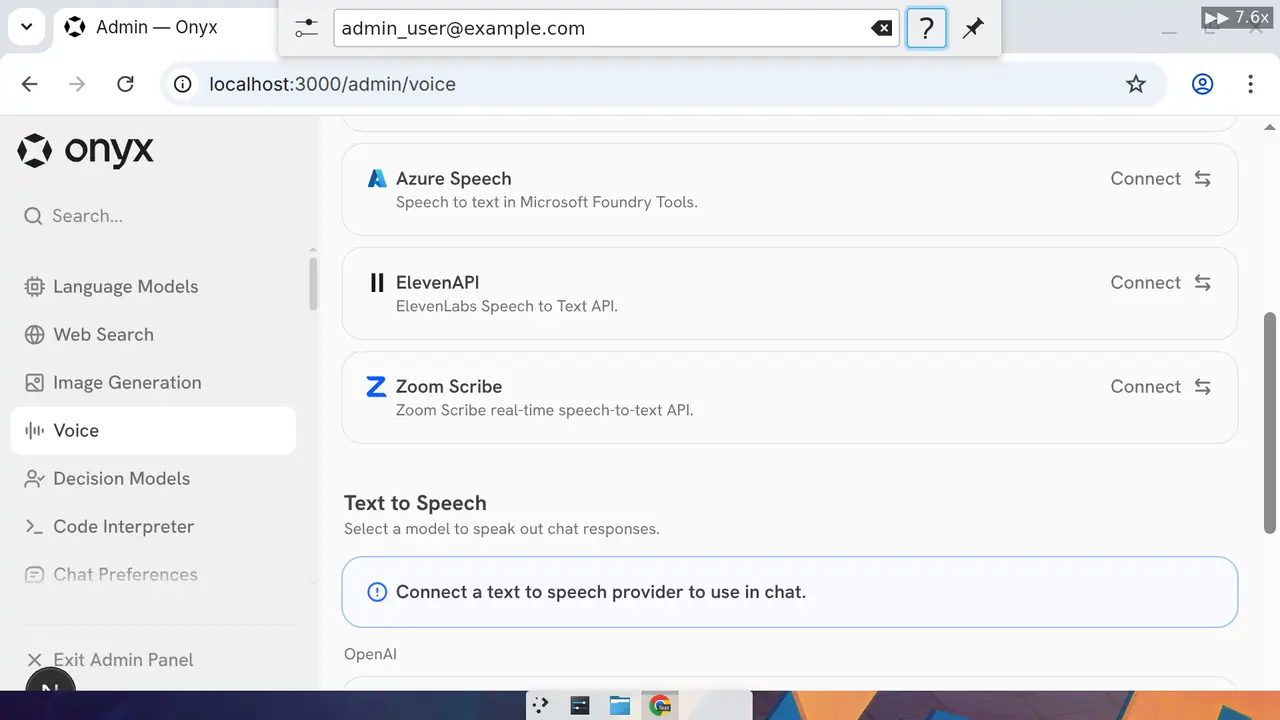This screenshot has width=1280, height=720.
Task: Click the ElevenAPI logo icon
Action: click(x=377, y=282)
